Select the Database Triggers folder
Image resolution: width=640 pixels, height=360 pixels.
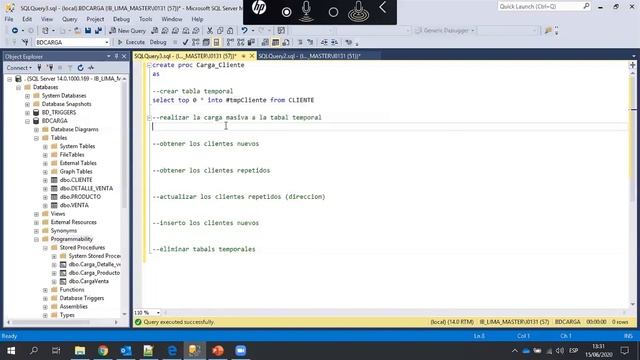(82, 298)
